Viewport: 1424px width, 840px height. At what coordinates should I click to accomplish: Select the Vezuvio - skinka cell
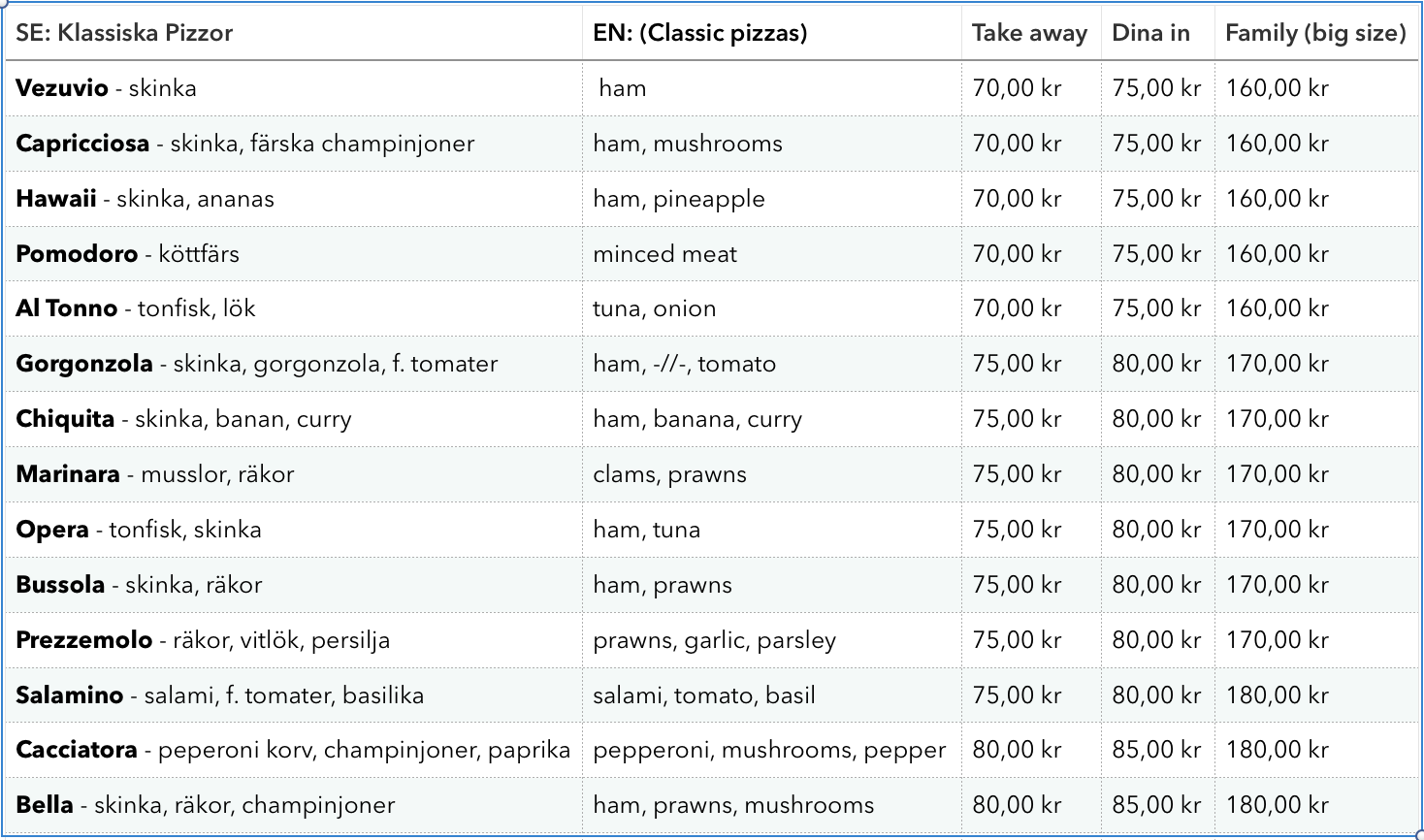pyautogui.click(x=107, y=88)
